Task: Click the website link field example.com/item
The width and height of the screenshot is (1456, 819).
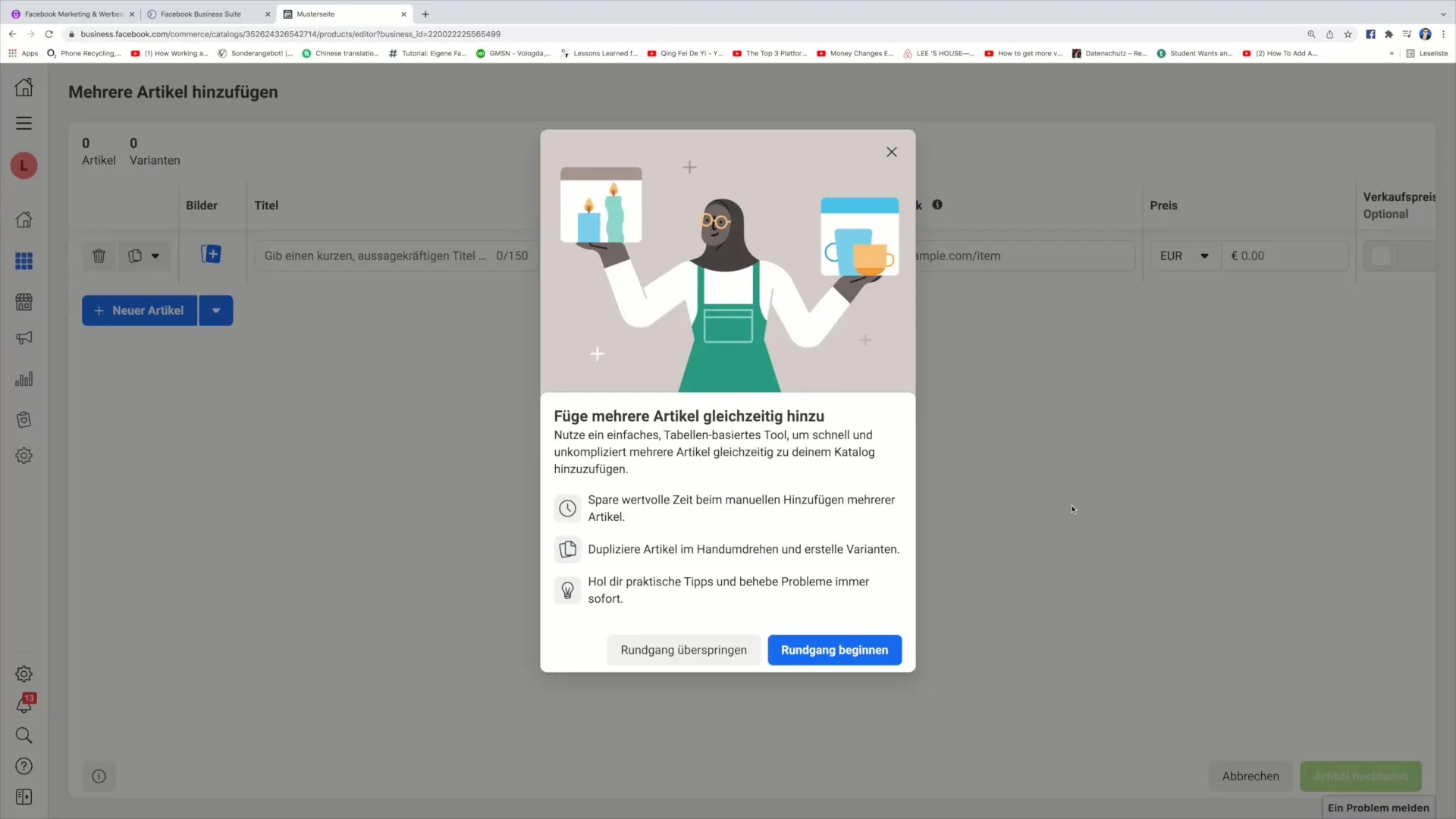Action: (1024, 256)
